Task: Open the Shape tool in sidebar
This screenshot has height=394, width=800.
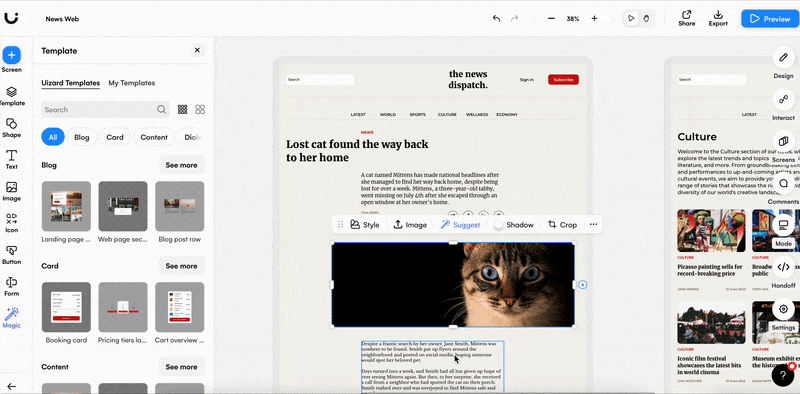Action: click(11, 128)
